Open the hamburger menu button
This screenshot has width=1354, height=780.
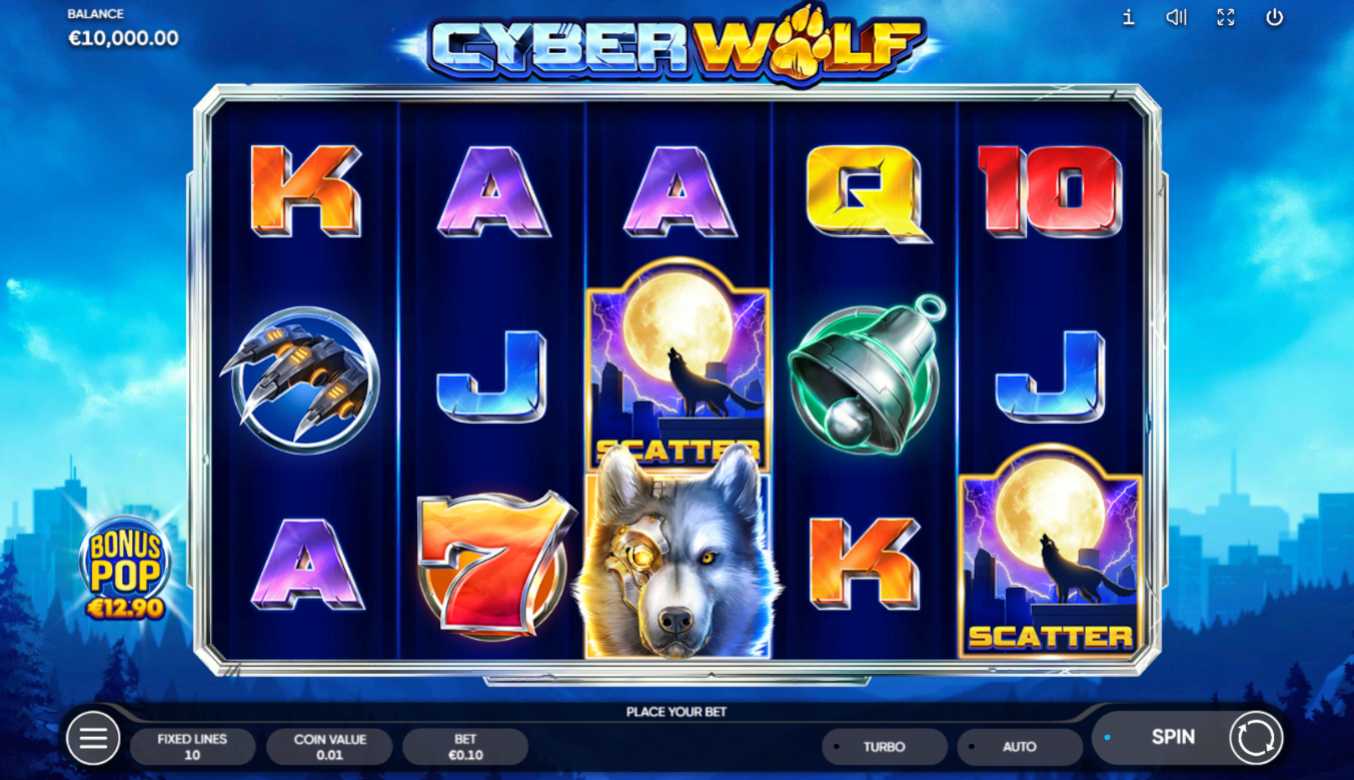click(x=93, y=739)
